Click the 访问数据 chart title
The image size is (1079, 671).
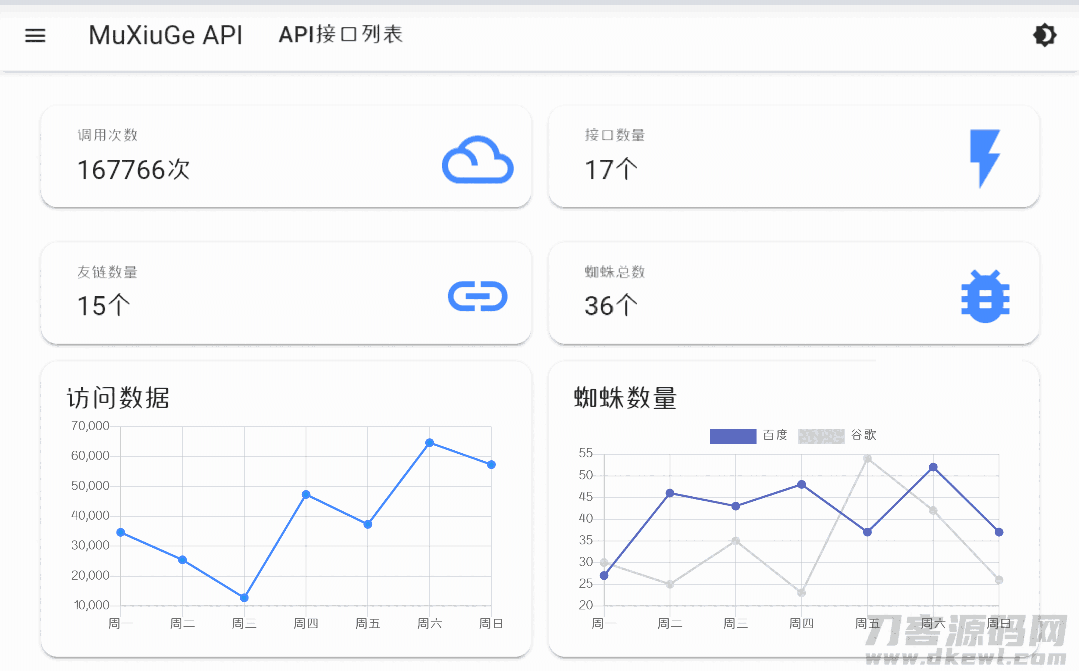point(118,398)
